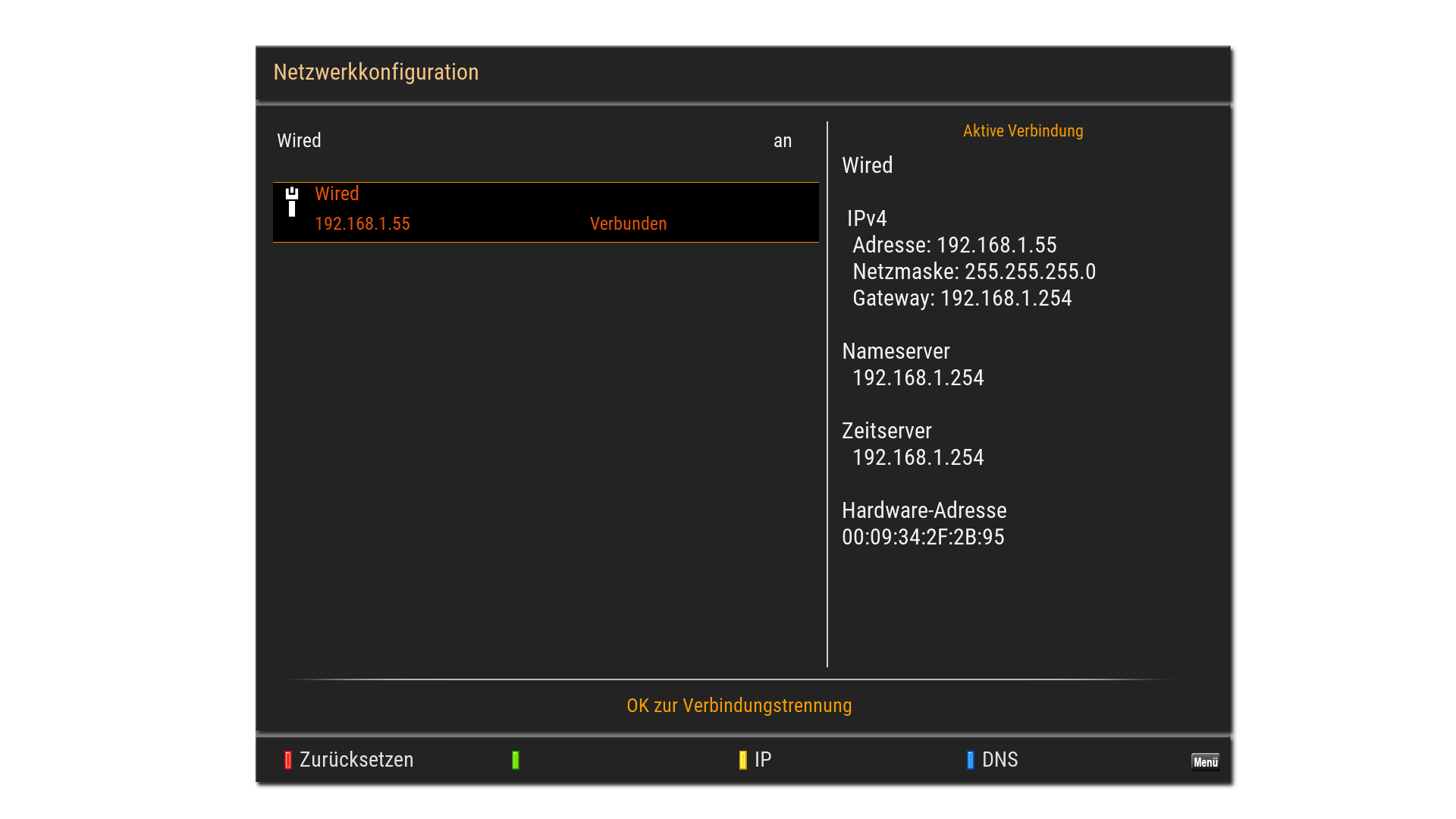Click the Verbunden status text

[628, 224]
